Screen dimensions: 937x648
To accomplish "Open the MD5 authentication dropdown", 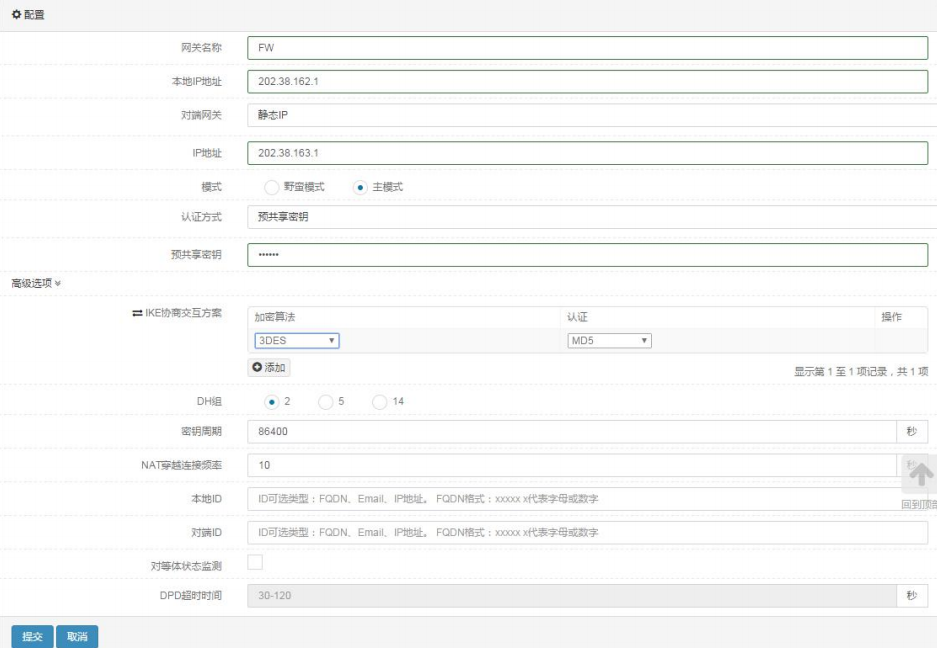I will 609,341.
